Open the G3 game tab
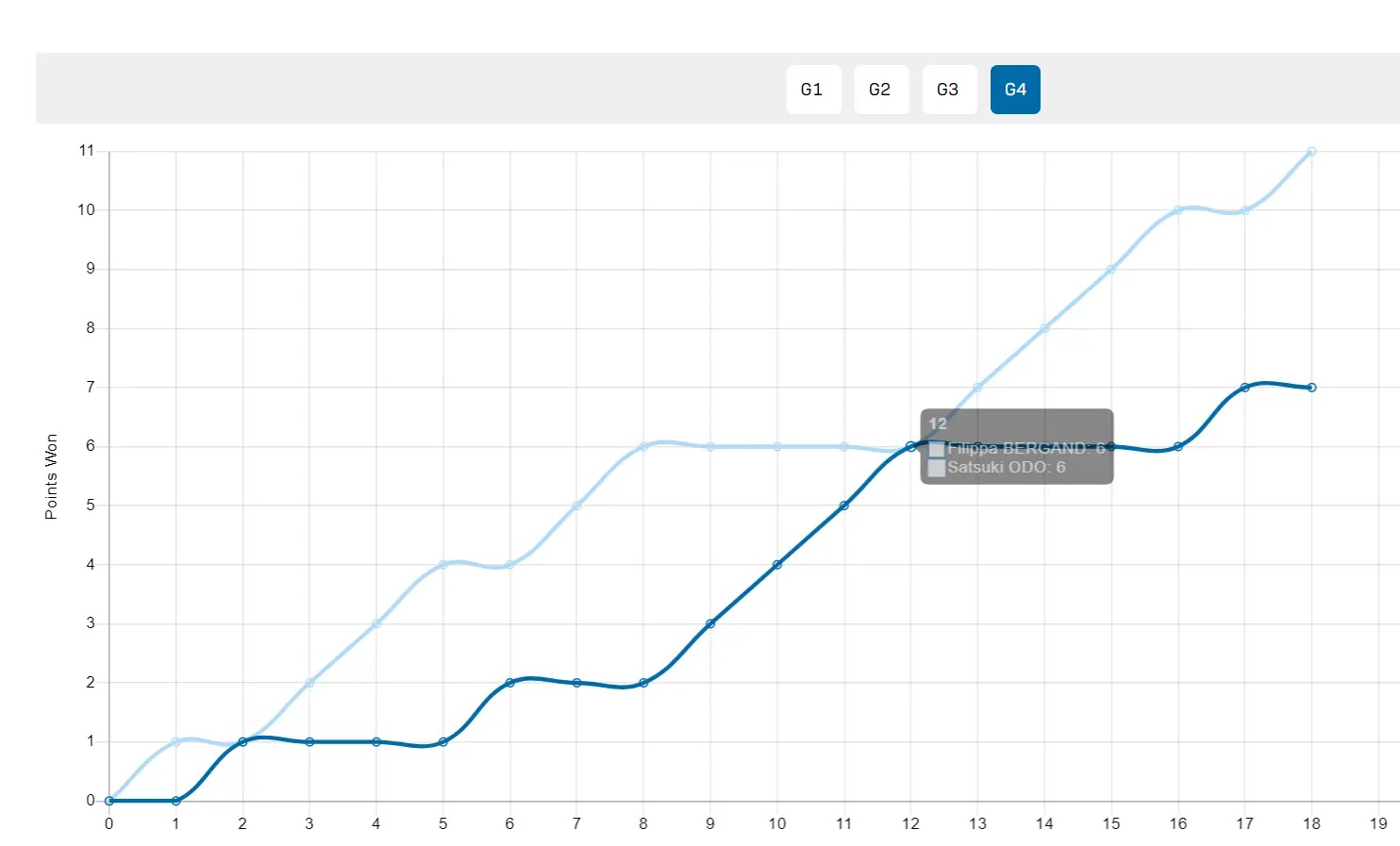 [x=949, y=90]
